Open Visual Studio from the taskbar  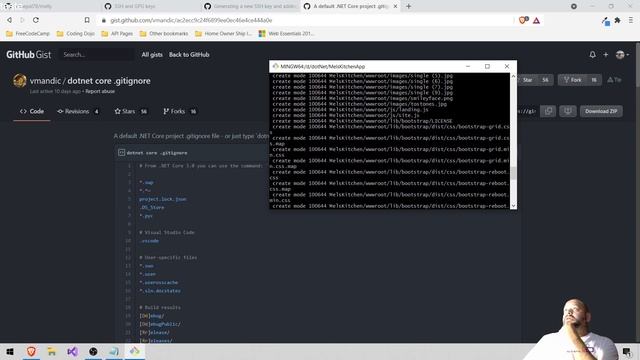click(73, 351)
